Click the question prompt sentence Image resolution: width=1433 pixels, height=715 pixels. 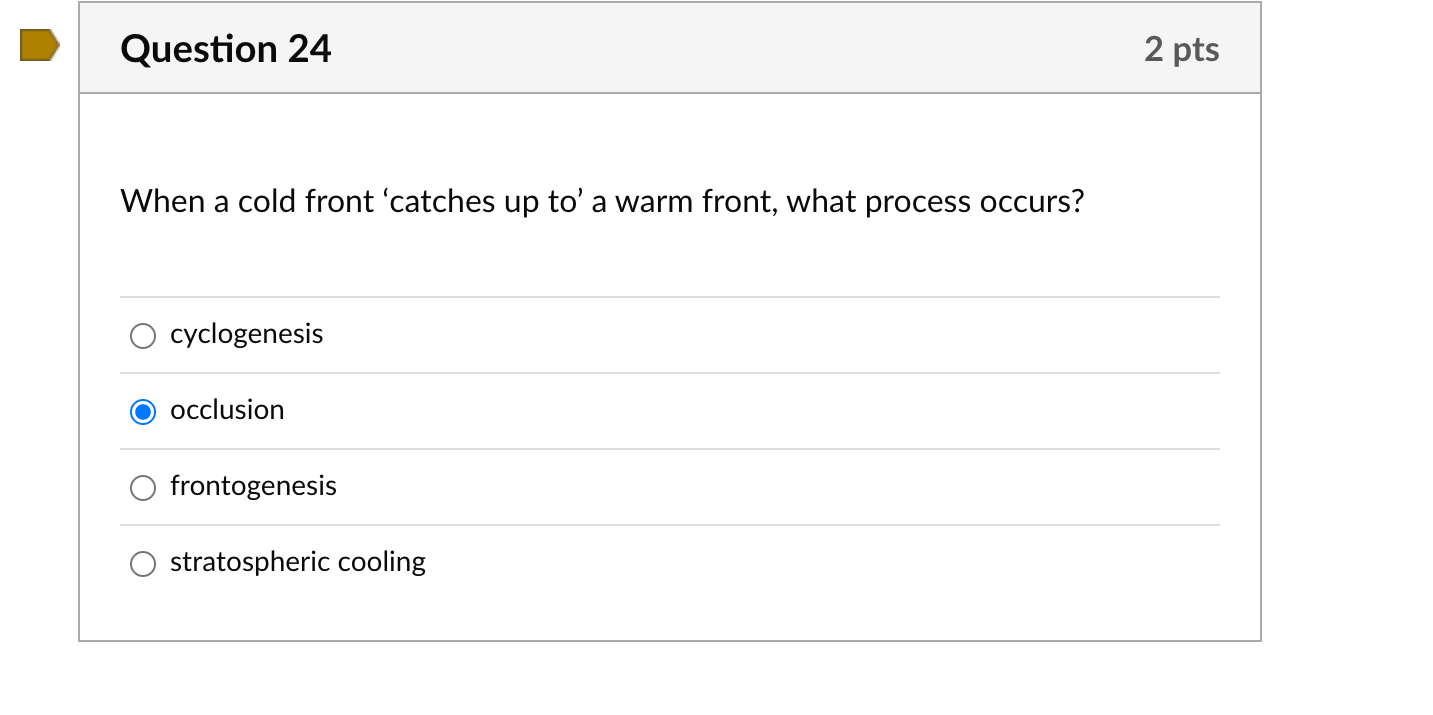coord(602,202)
